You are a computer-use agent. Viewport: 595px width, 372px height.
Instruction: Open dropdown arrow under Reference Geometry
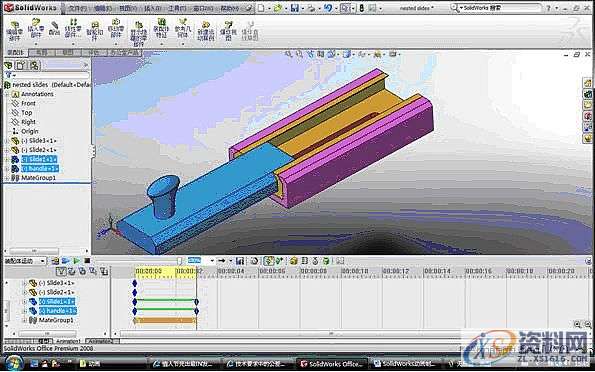(x=183, y=43)
